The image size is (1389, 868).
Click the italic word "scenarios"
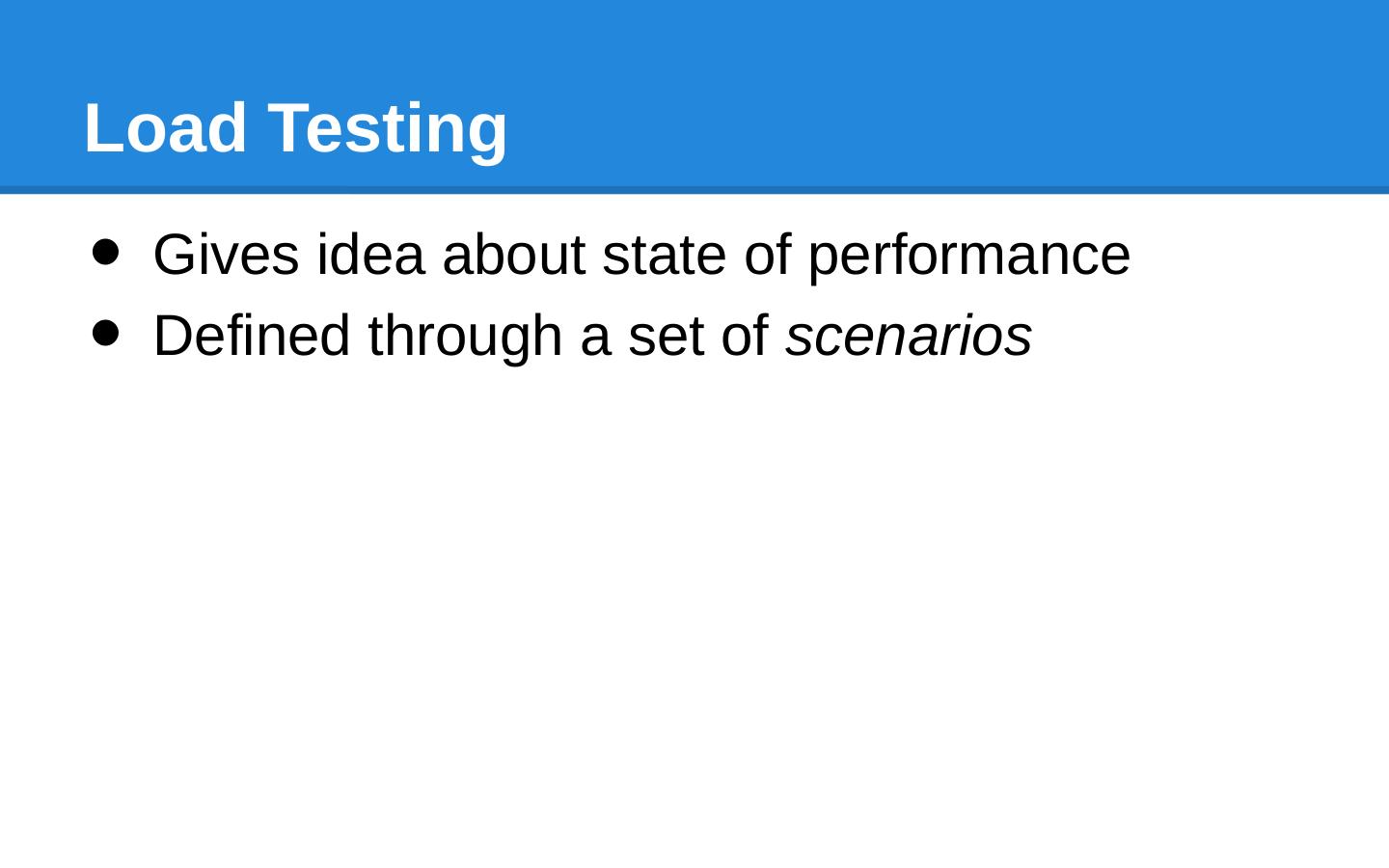click(x=909, y=337)
